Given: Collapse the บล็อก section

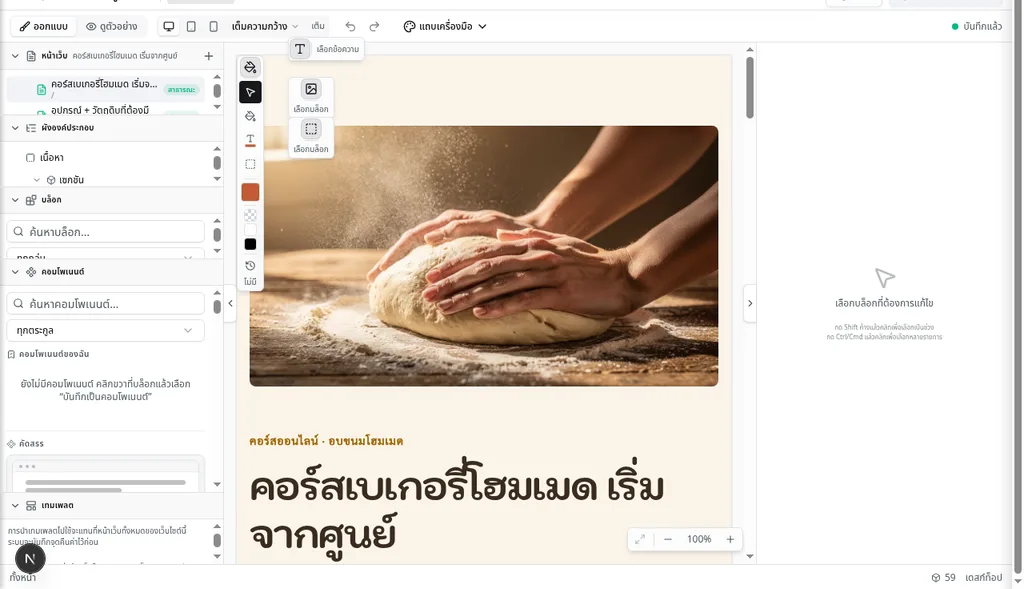Looking at the screenshot, I should point(15,200).
